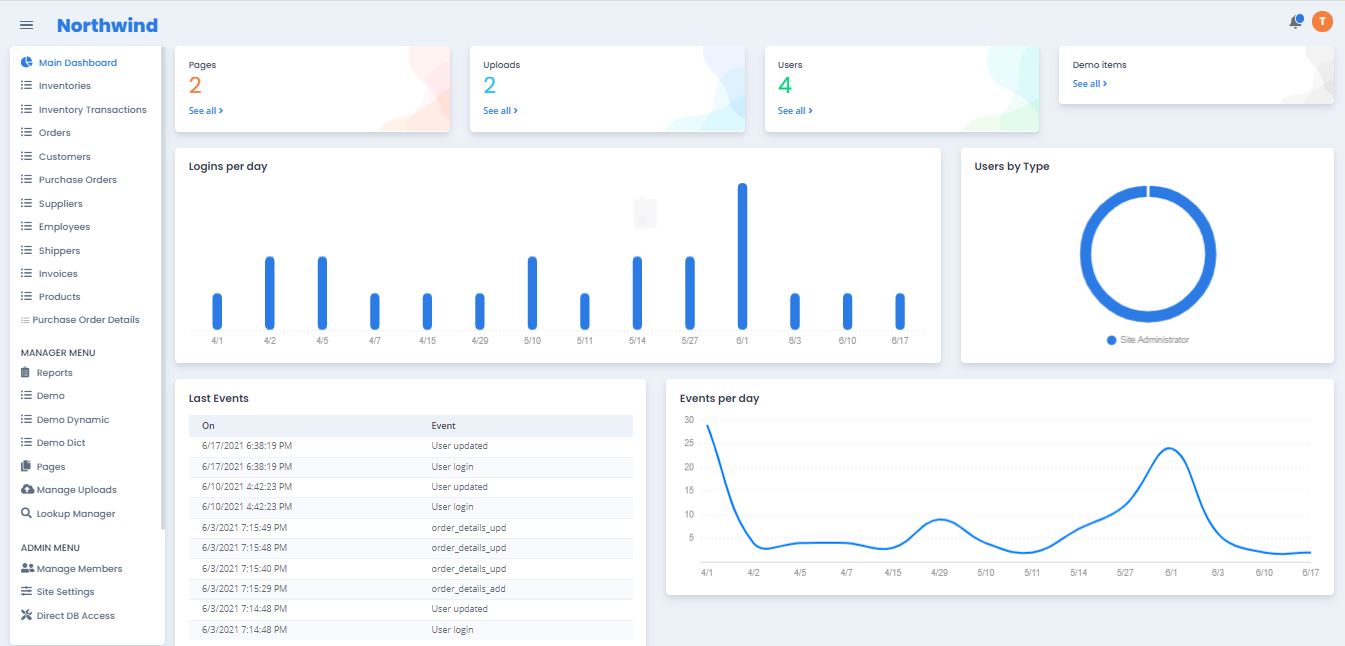Click the Main Dashboard pie chart icon
This screenshot has width=1345, height=646.
coord(27,62)
